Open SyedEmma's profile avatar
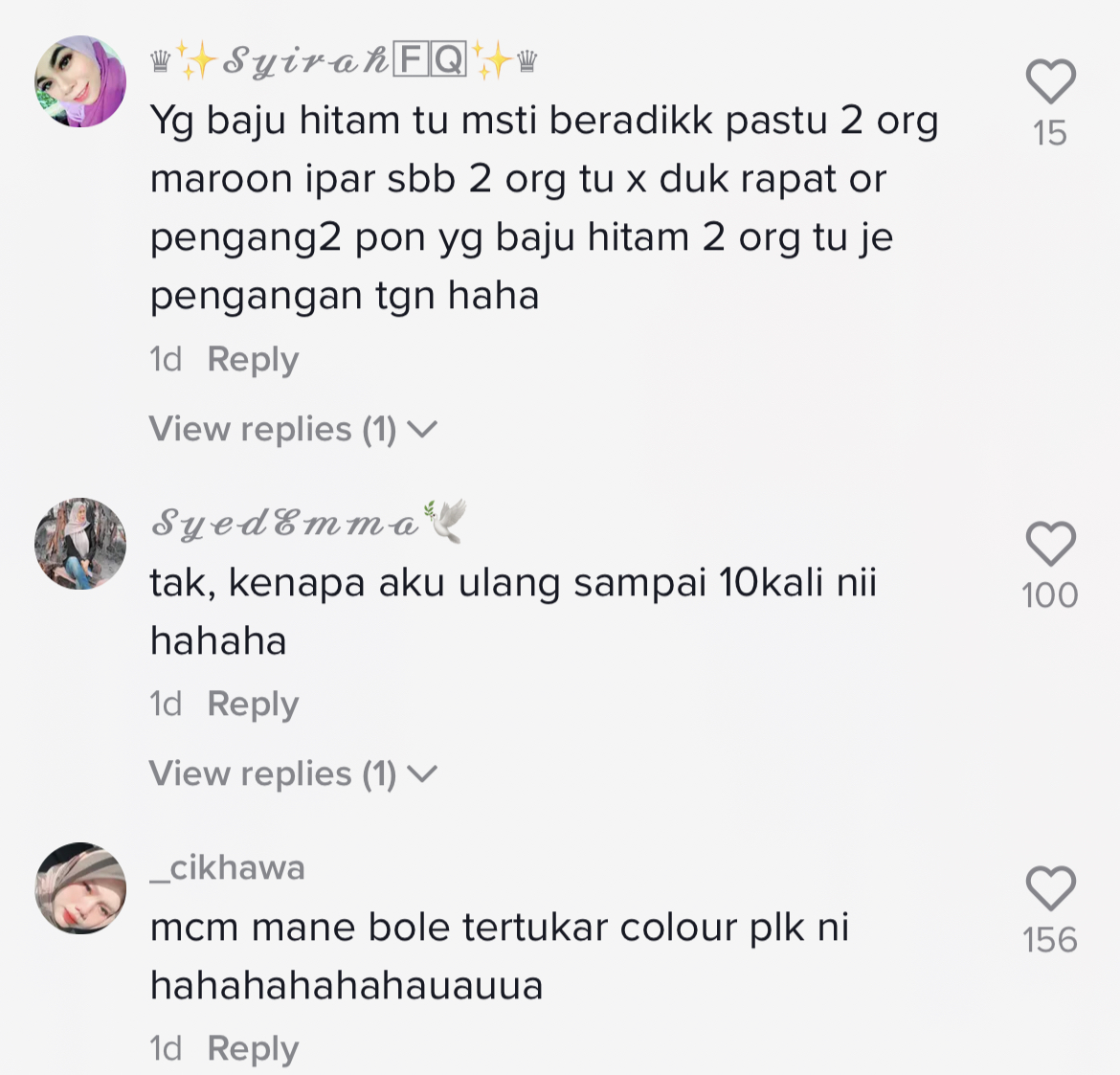This screenshot has width=1120, height=1075. coord(80,544)
